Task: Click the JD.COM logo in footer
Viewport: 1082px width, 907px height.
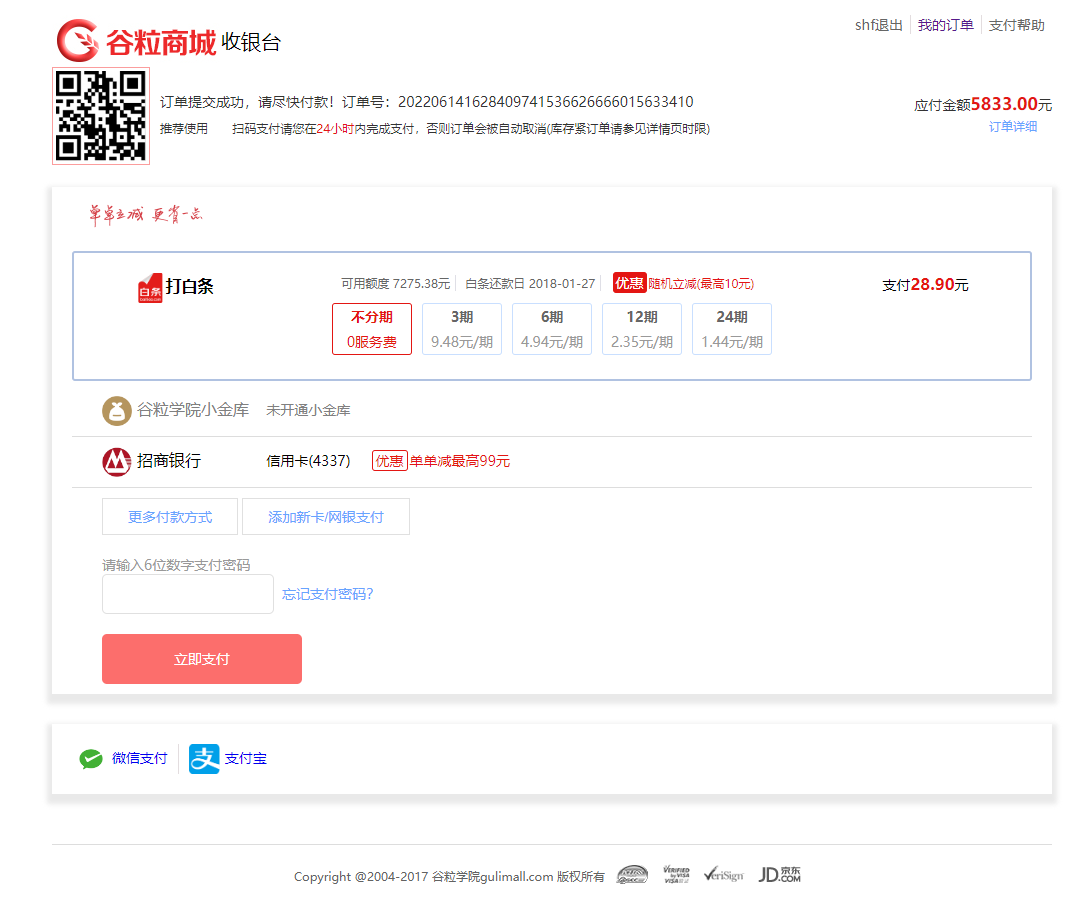Action: [x=780, y=875]
